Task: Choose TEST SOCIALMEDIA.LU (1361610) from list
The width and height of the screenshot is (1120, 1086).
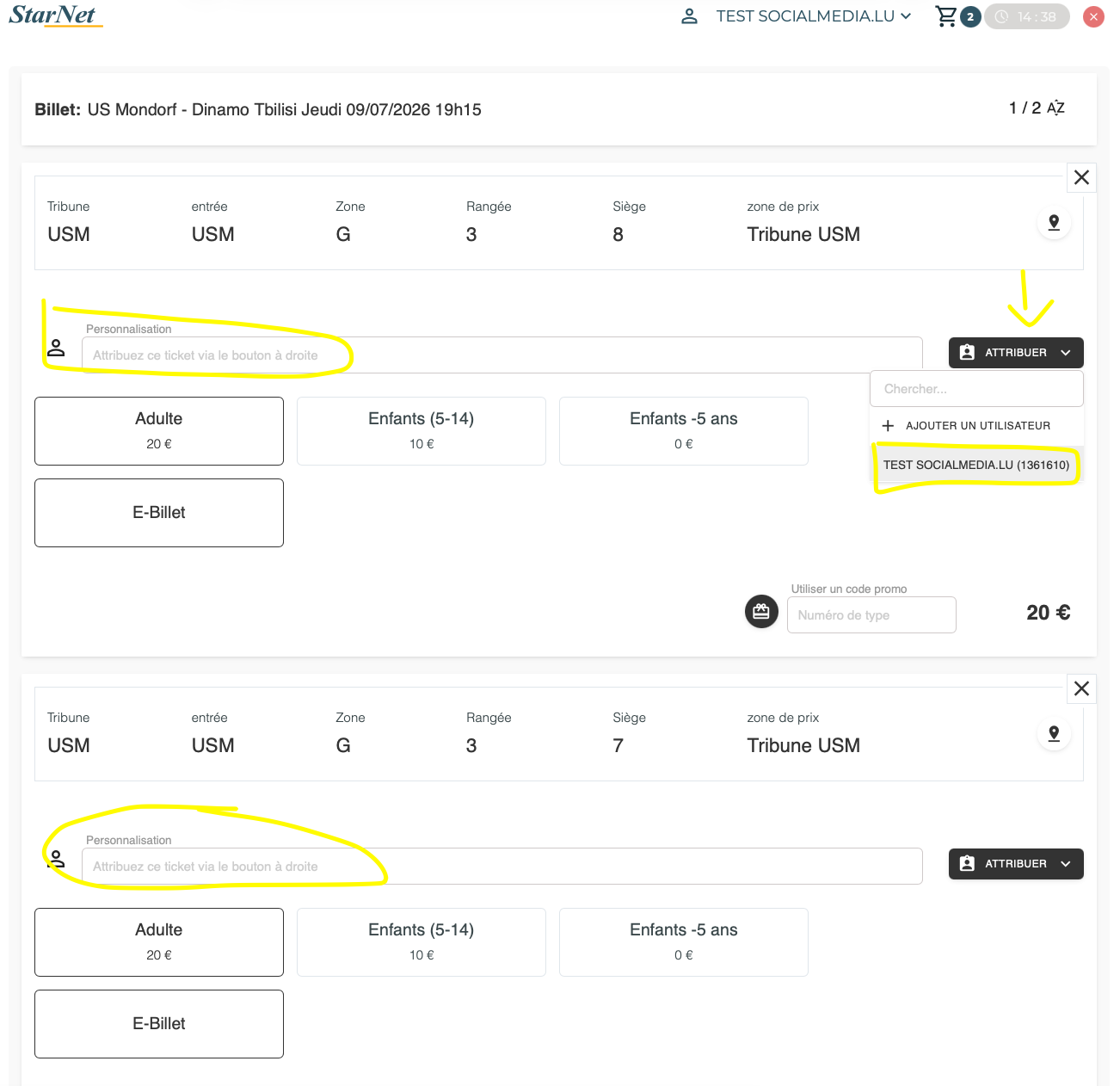Action: click(976, 465)
